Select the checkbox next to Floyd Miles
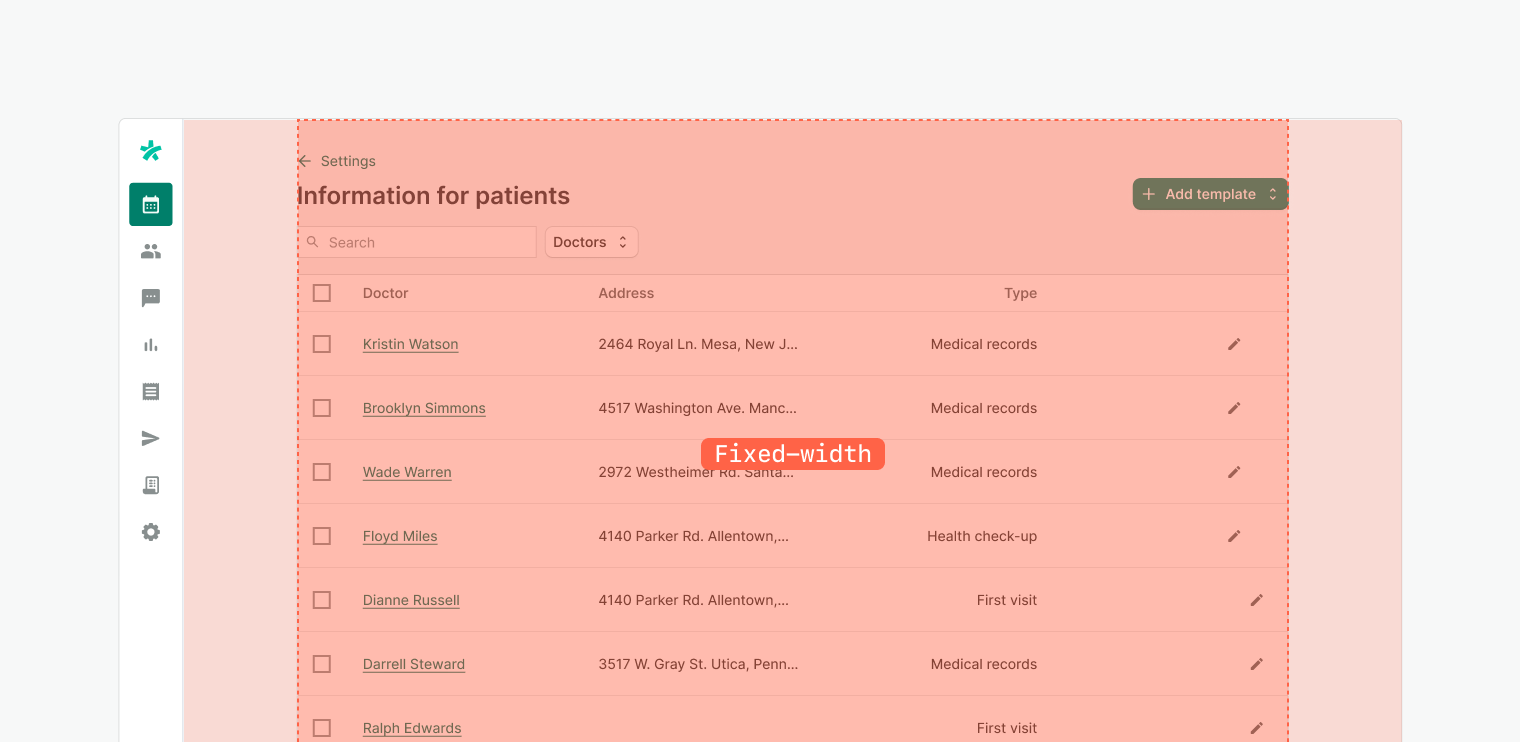 pos(322,536)
